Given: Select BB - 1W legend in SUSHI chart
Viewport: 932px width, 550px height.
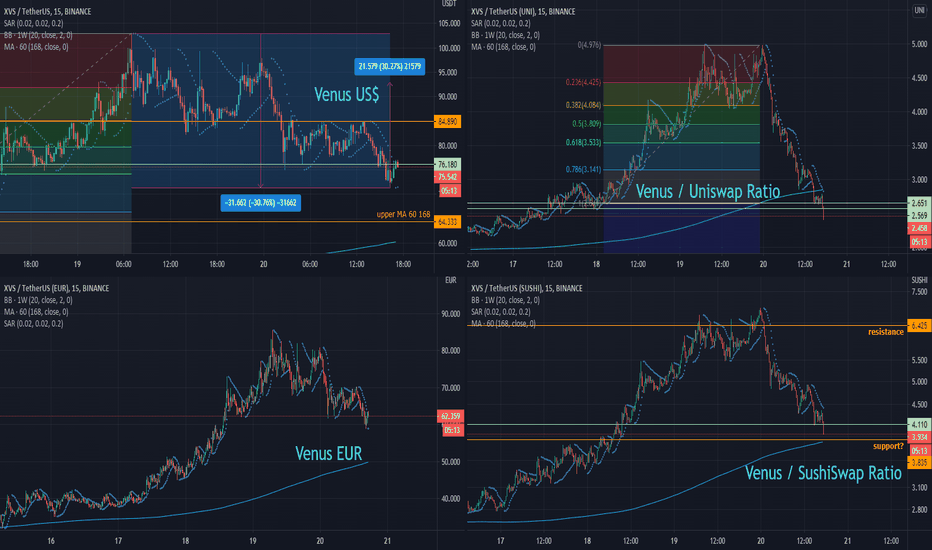Looking at the screenshot, I should pos(505,300).
